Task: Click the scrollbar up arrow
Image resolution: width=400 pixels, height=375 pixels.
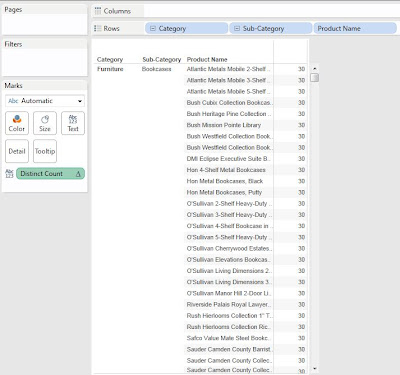Action: 314,68
